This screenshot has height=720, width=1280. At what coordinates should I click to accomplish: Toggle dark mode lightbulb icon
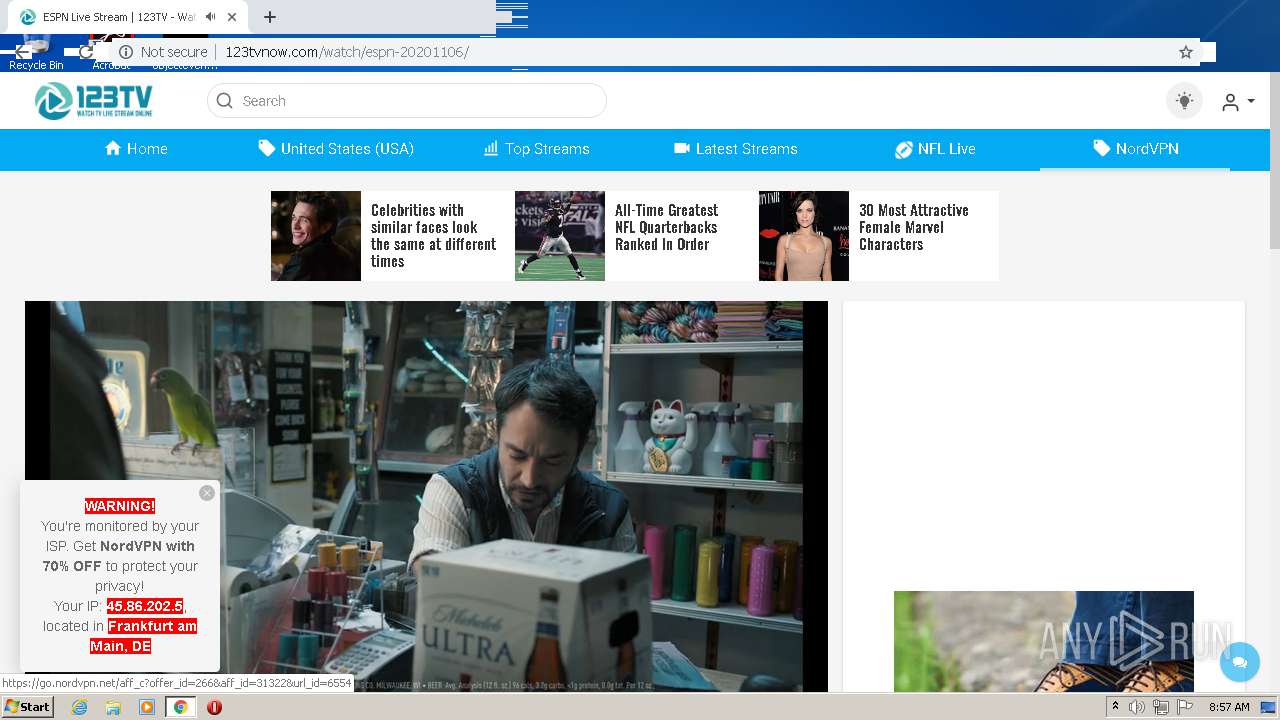1185,101
